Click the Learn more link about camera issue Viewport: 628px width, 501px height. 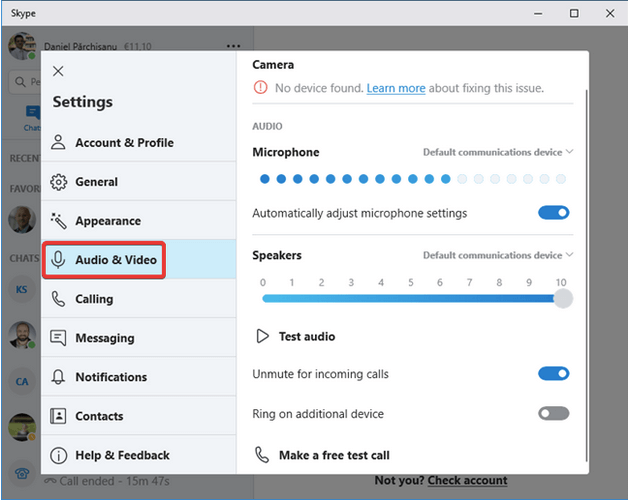click(396, 88)
